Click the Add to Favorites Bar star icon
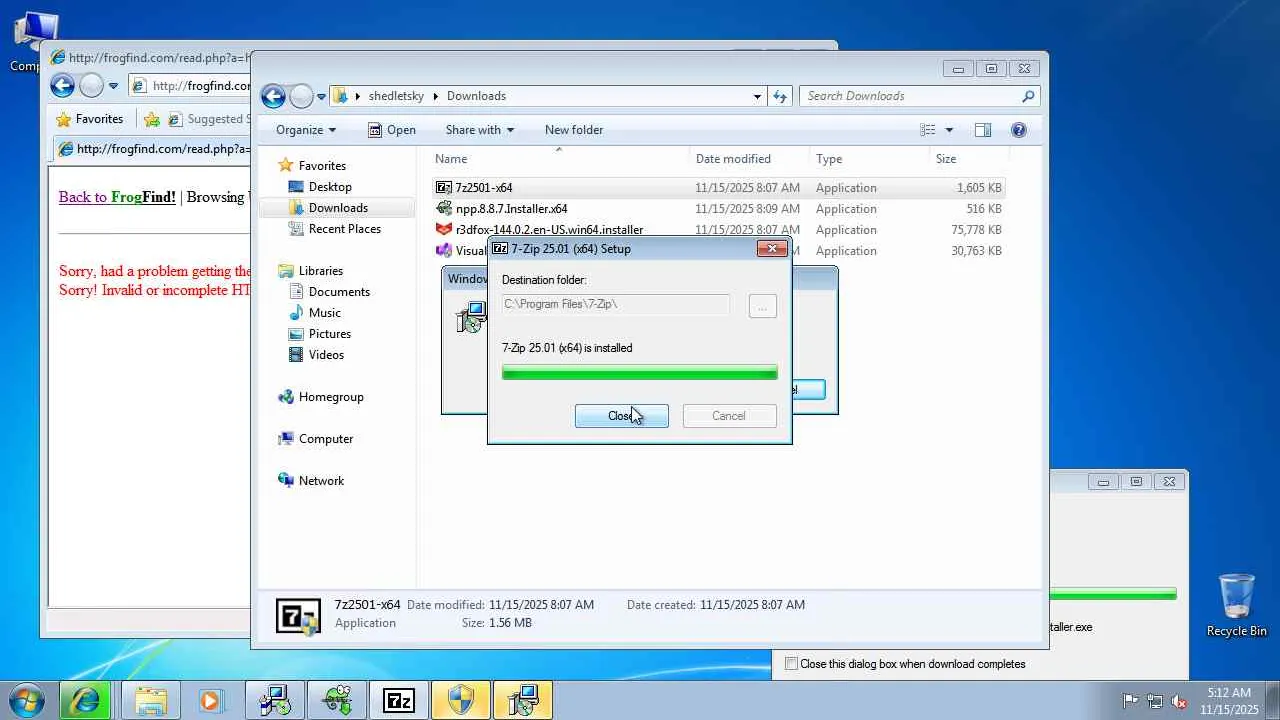This screenshot has width=1280, height=720. pyautogui.click(x=152, y=119)
